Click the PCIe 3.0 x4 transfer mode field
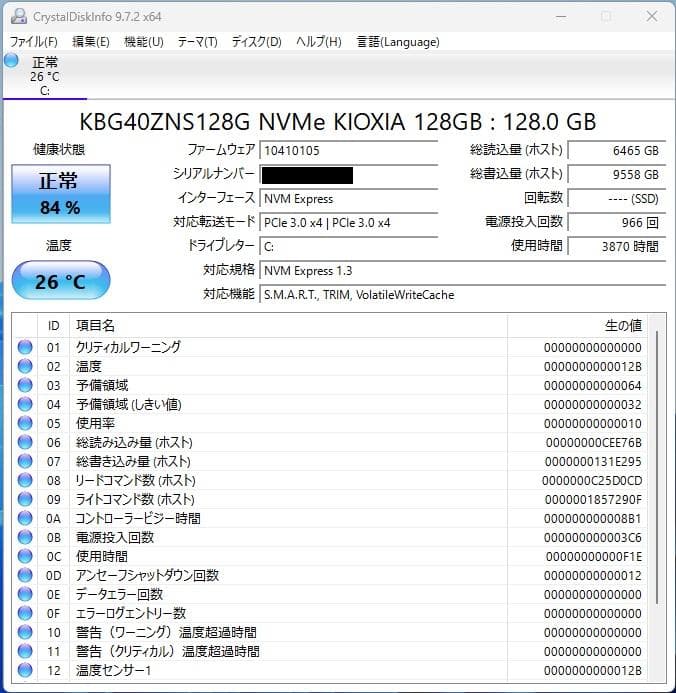Viewport: 676px width, 693px height. [349, 223]
